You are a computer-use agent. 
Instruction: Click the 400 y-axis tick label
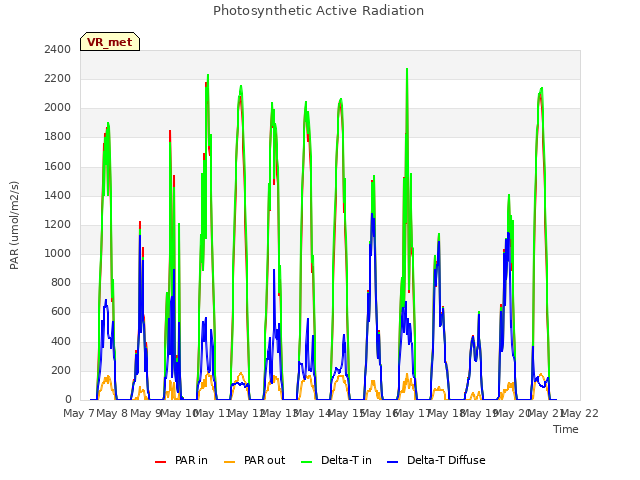61,341
